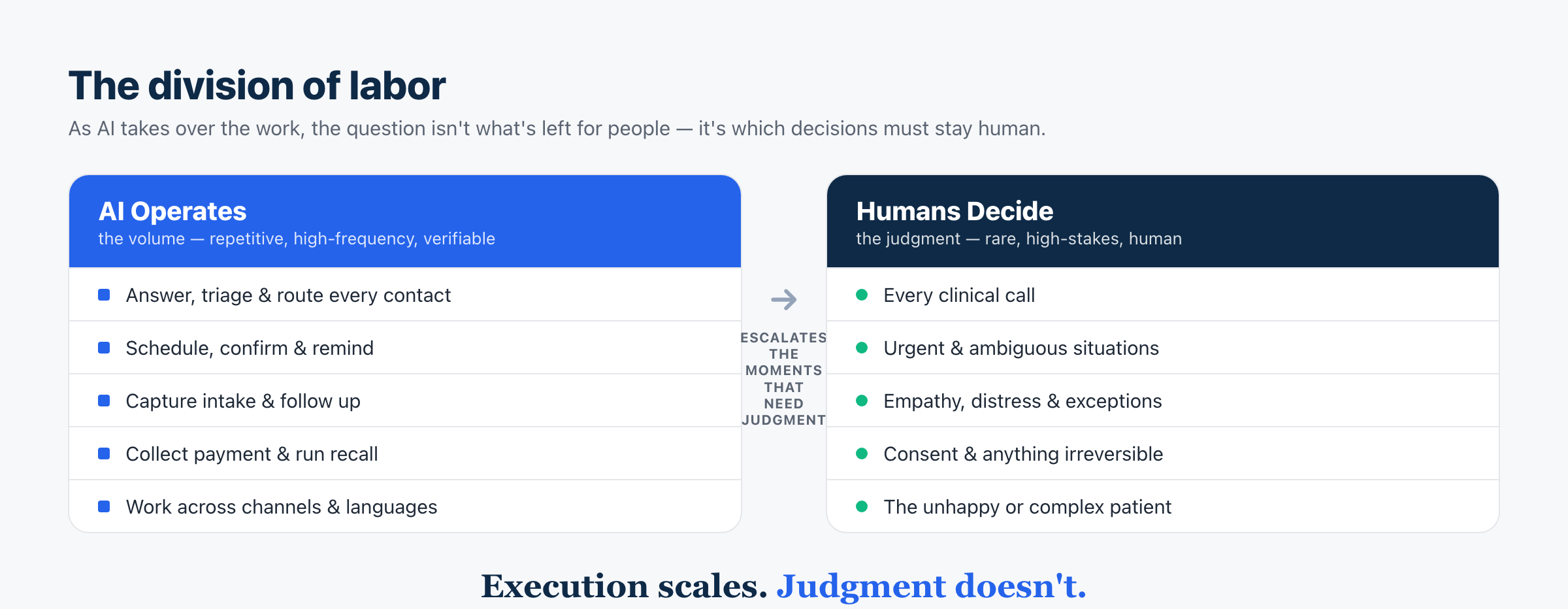Screen dimensions: 1568x609
Task: Click blue bullet beside Schedule, confirm & remind
Action: (104, 348)
